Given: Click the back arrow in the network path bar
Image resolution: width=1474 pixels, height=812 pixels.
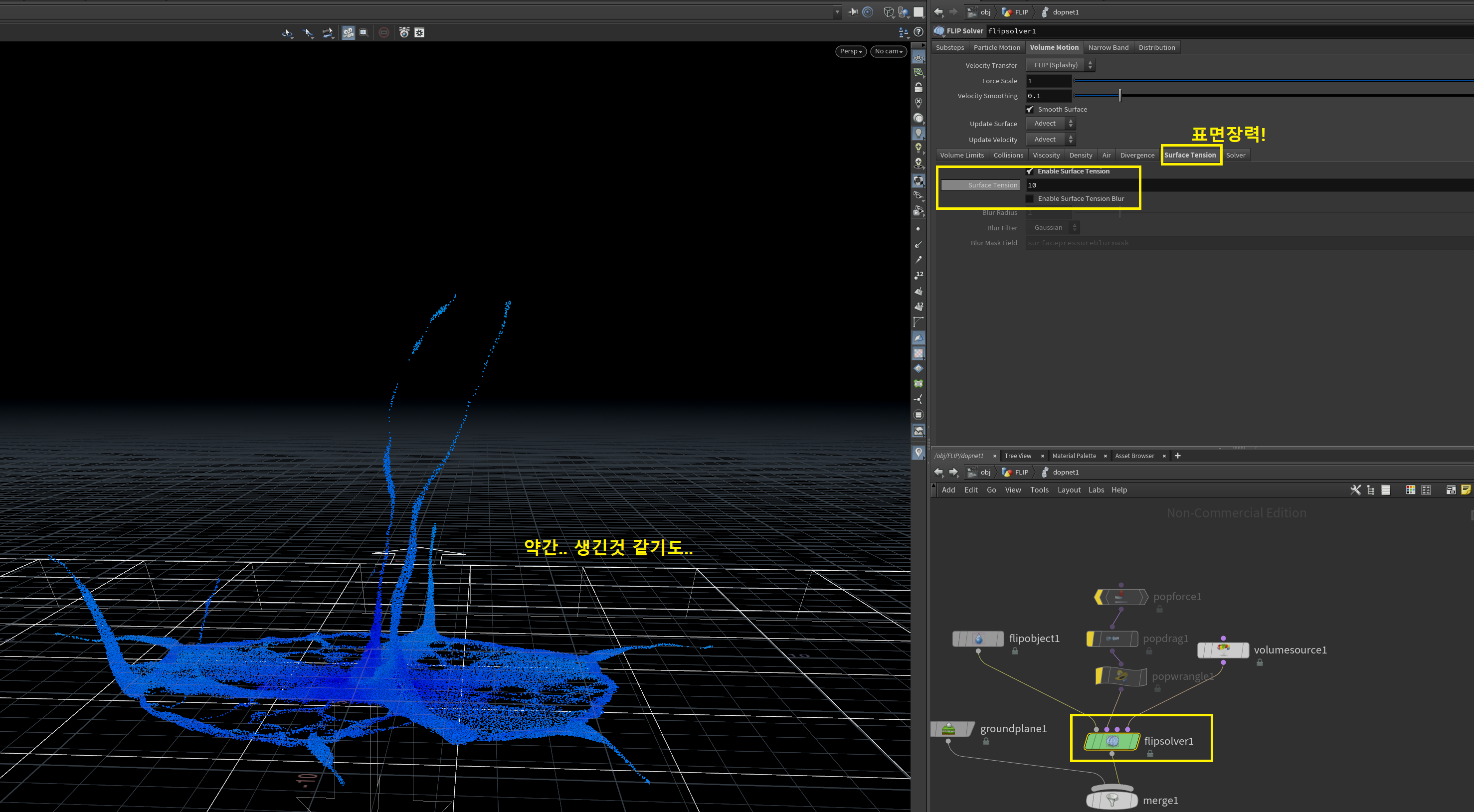Looking at the screenshot, I should pyautogui.click(x=938, y=472).
